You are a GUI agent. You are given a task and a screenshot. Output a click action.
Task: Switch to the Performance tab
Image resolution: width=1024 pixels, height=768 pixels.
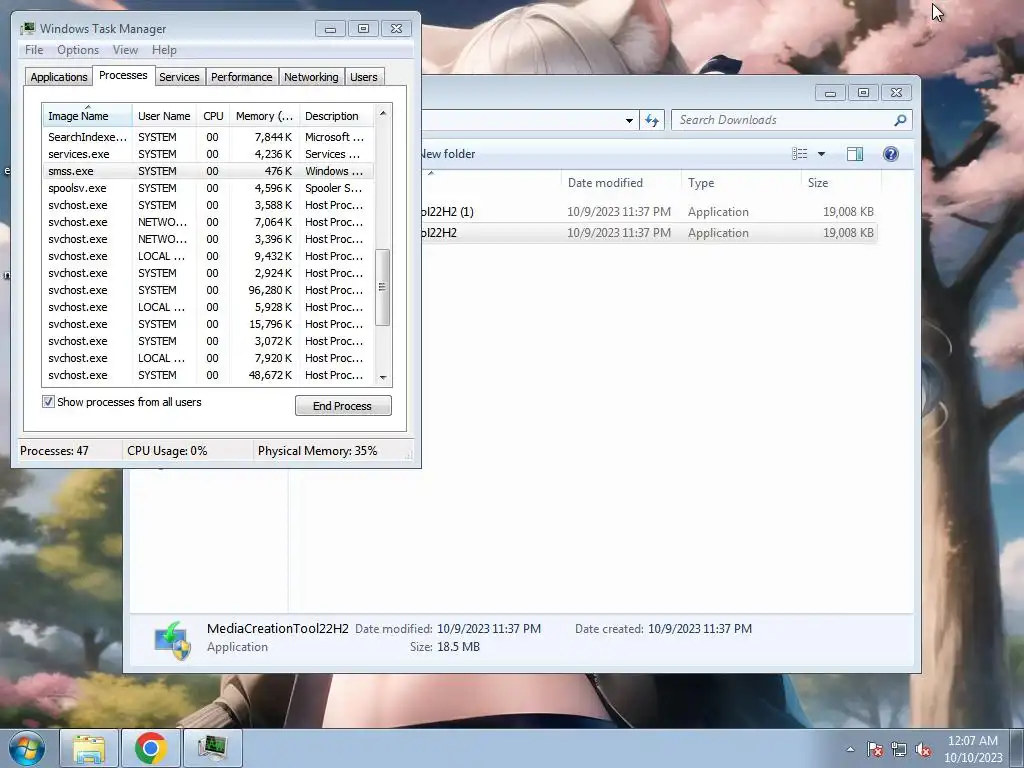[x=242, y=77]
